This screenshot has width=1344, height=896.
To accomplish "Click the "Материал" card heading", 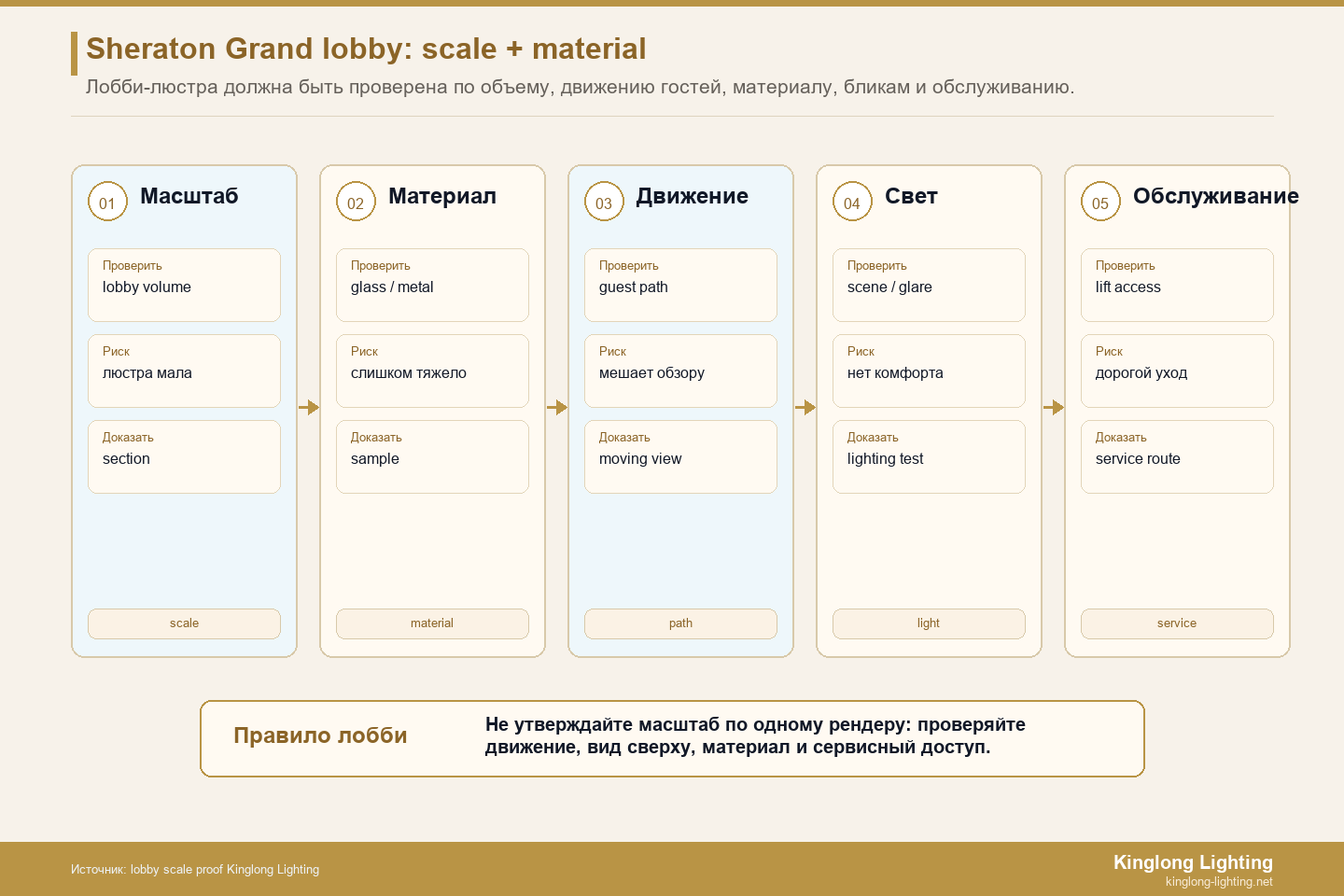I will (x=442, y=196).
